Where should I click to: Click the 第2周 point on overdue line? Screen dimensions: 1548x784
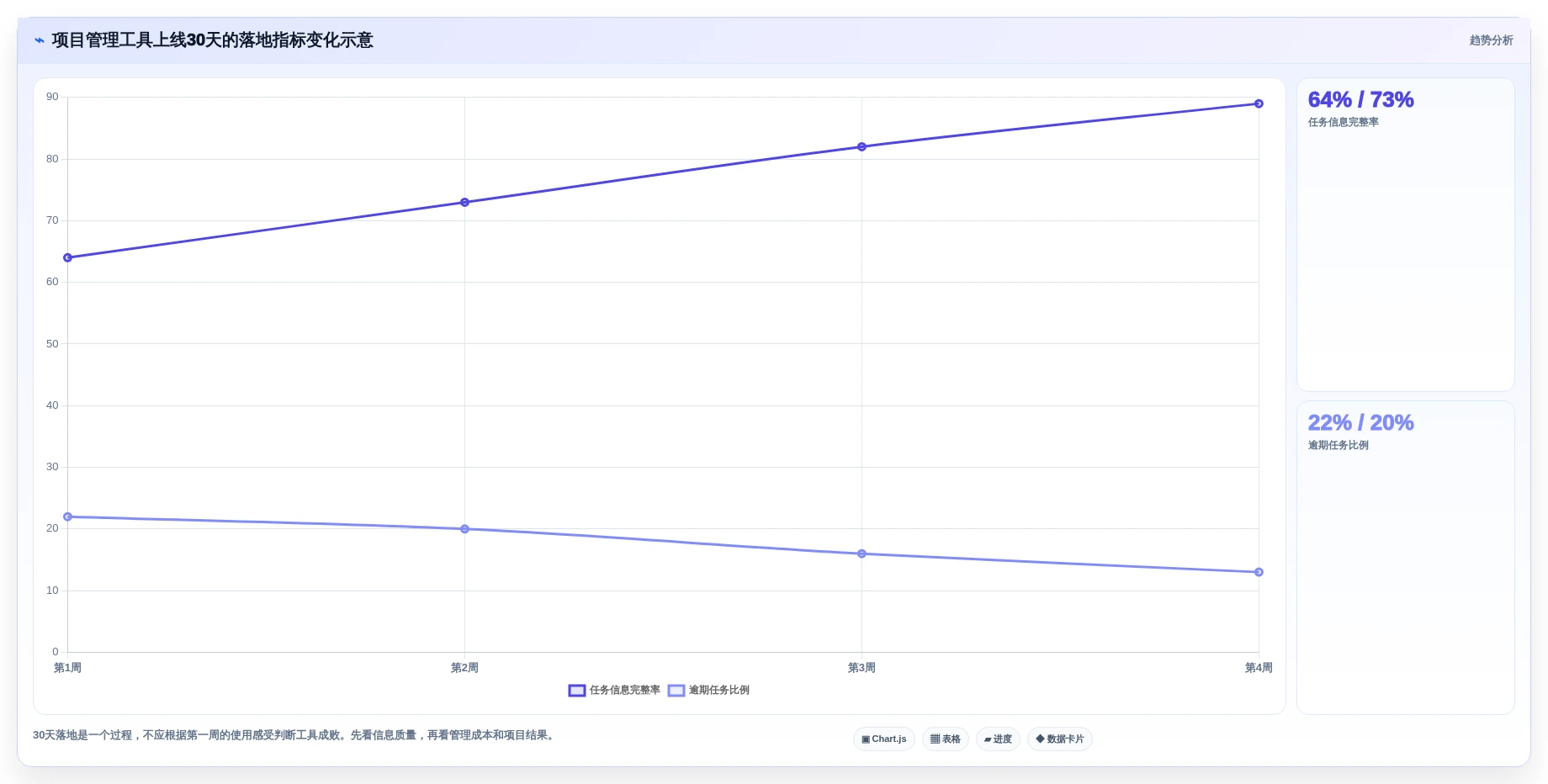click(x=464, y=529)
